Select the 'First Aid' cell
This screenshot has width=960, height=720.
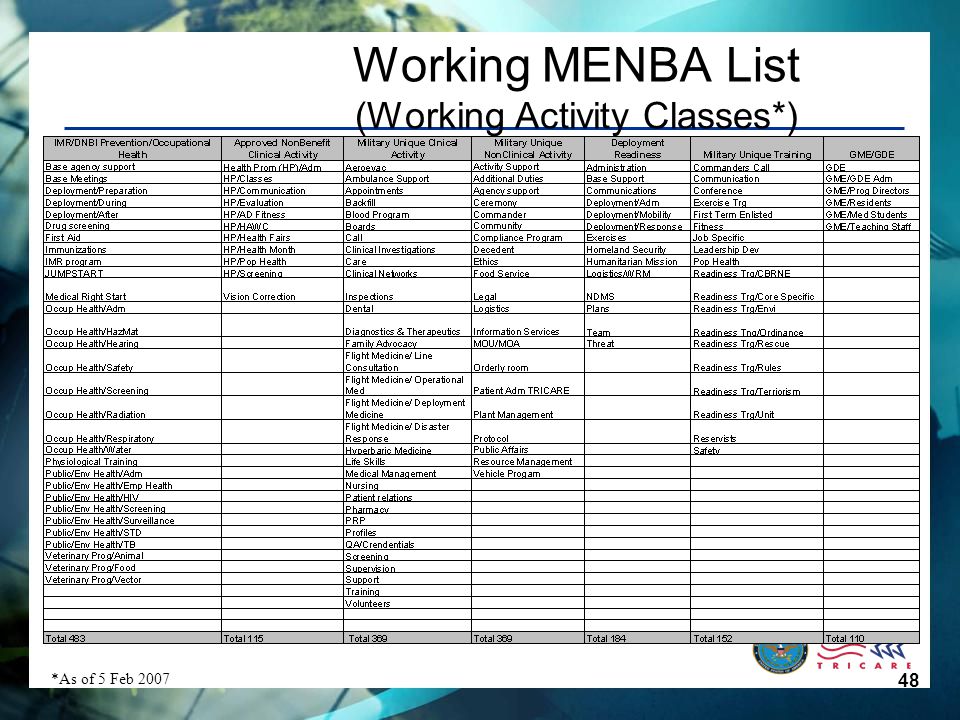point(132,238)
